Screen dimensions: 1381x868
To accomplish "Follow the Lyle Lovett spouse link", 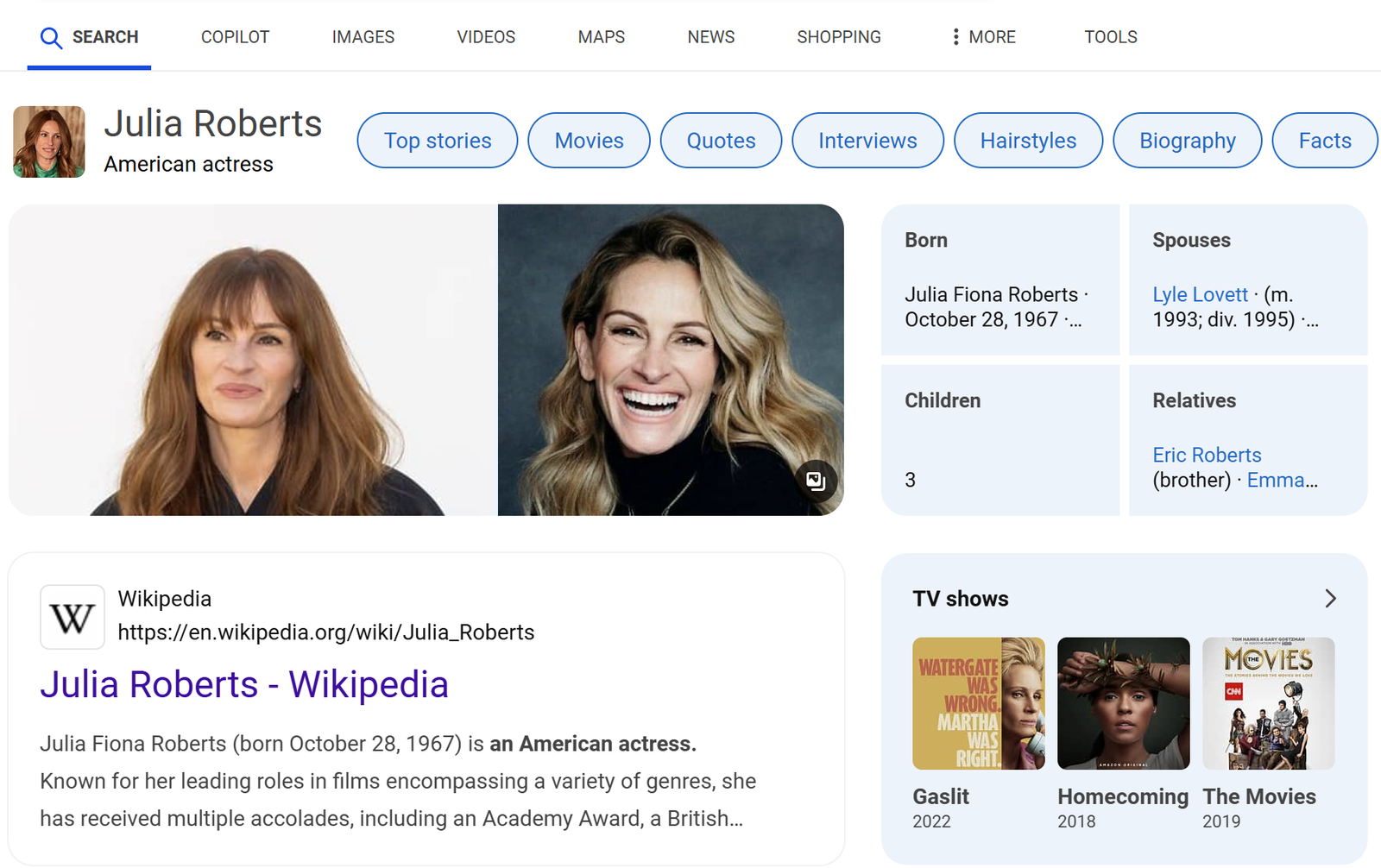I will tap(1200, 295).
